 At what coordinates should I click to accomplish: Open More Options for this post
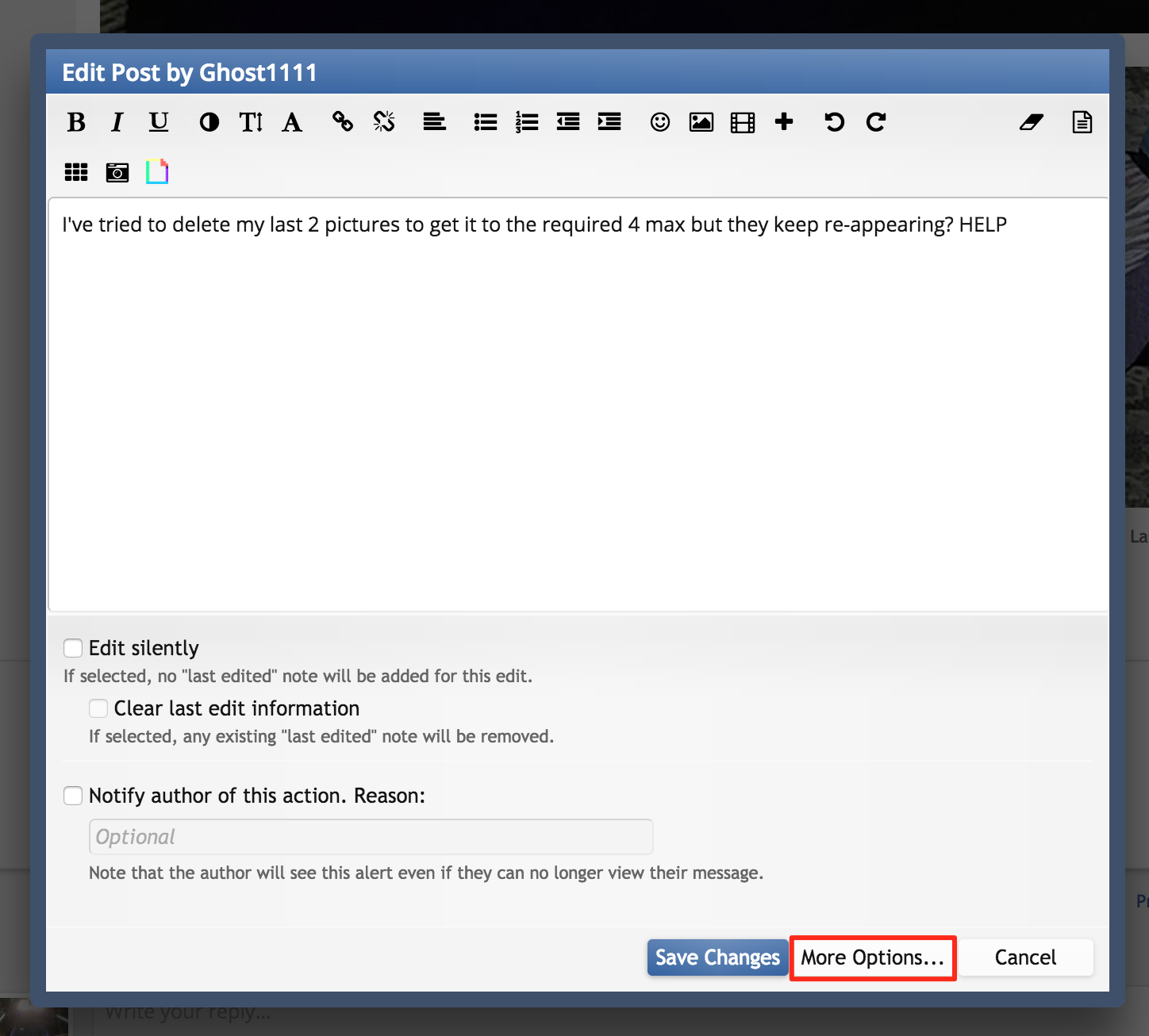point(873,957)
